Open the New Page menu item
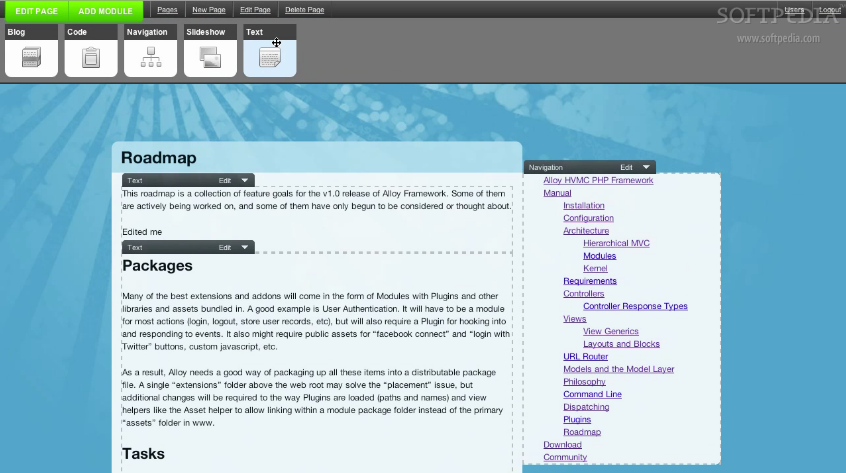This screenshot has height=473, width=846. (x=208, y=10)
